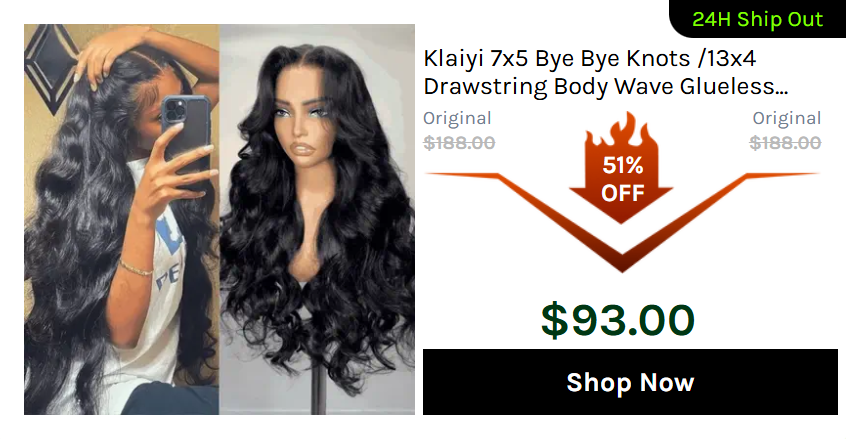
Task: Click the blue lettering on the white t-shirt
Action: pyautogui.click(x=170, y=253)
